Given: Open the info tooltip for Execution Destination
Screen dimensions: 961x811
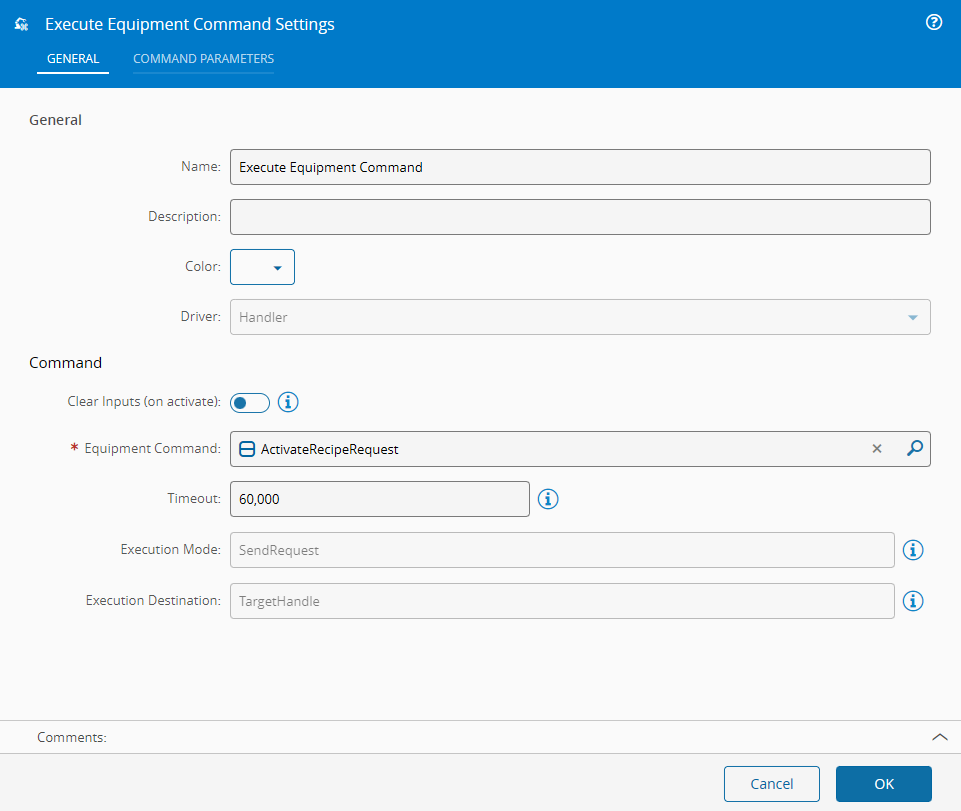Looking at the screenshot, I should click(x=912, y=601).
